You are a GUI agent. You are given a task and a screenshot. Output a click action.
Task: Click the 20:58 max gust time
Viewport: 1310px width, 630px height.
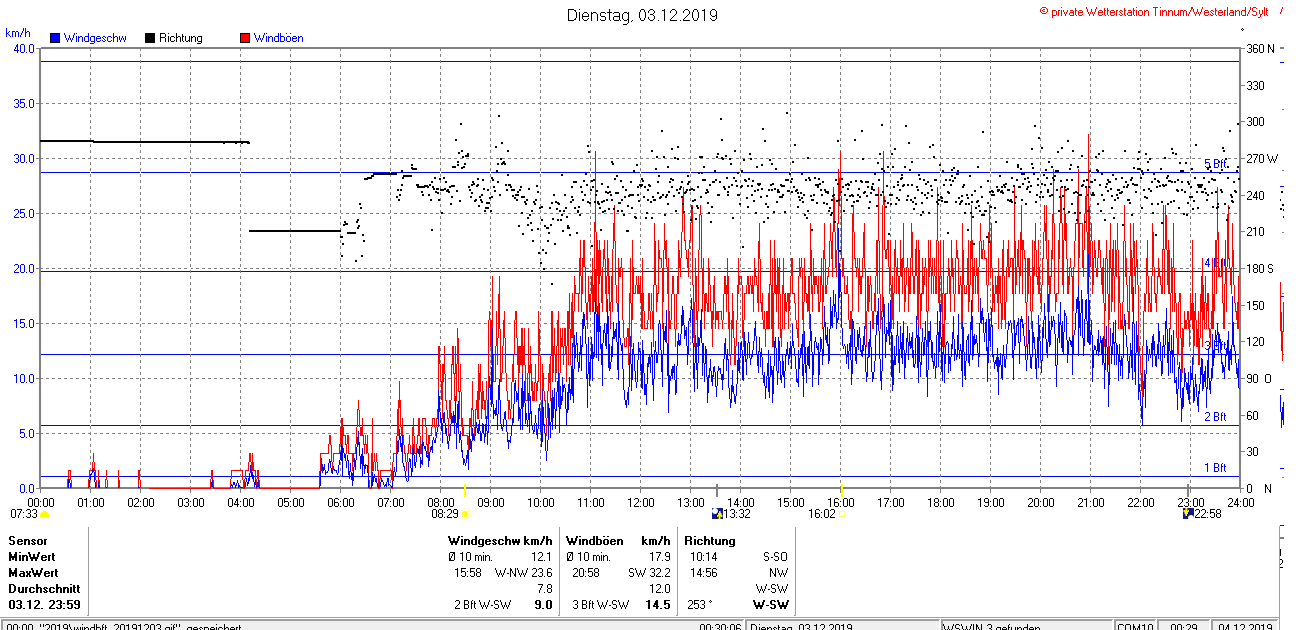586,573
